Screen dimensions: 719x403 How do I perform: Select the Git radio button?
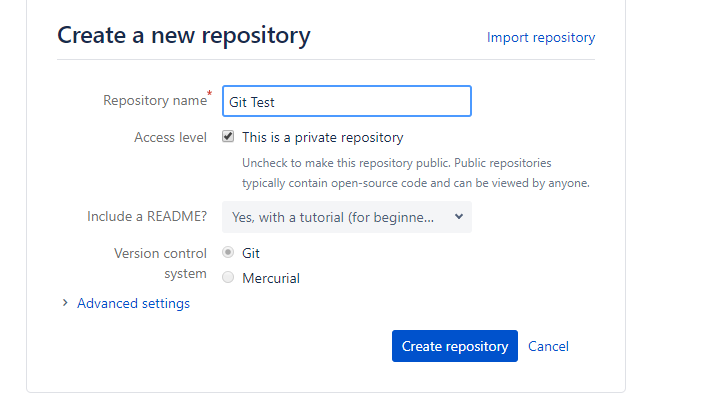coord(228,252)
